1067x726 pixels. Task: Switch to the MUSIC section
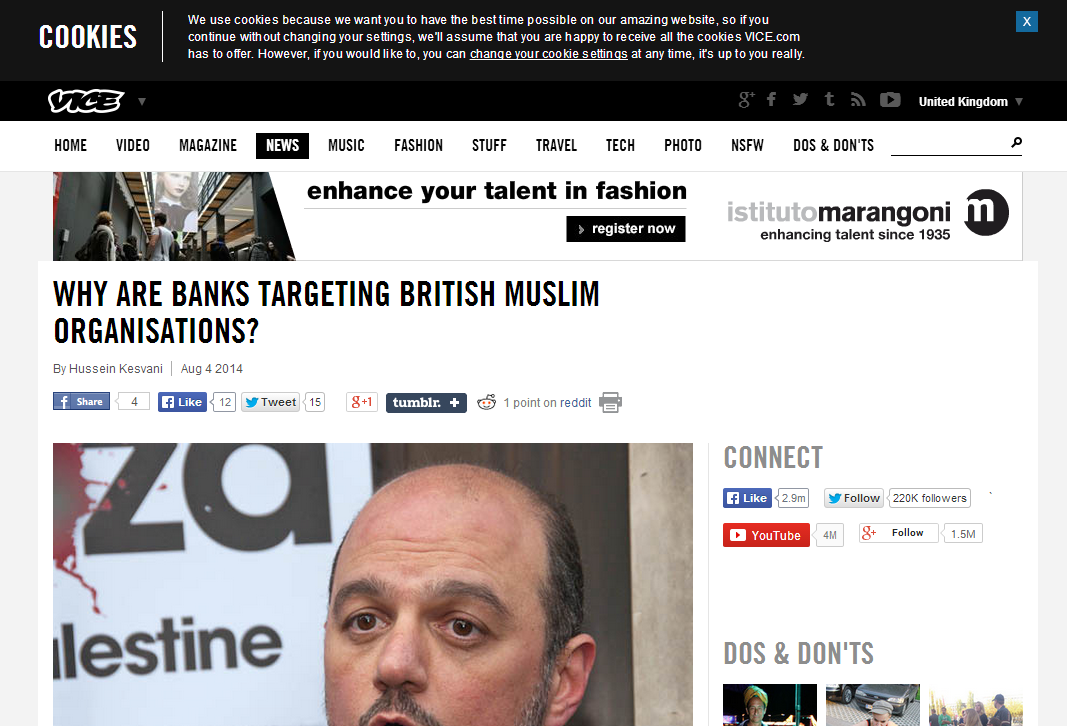(346, 146)
